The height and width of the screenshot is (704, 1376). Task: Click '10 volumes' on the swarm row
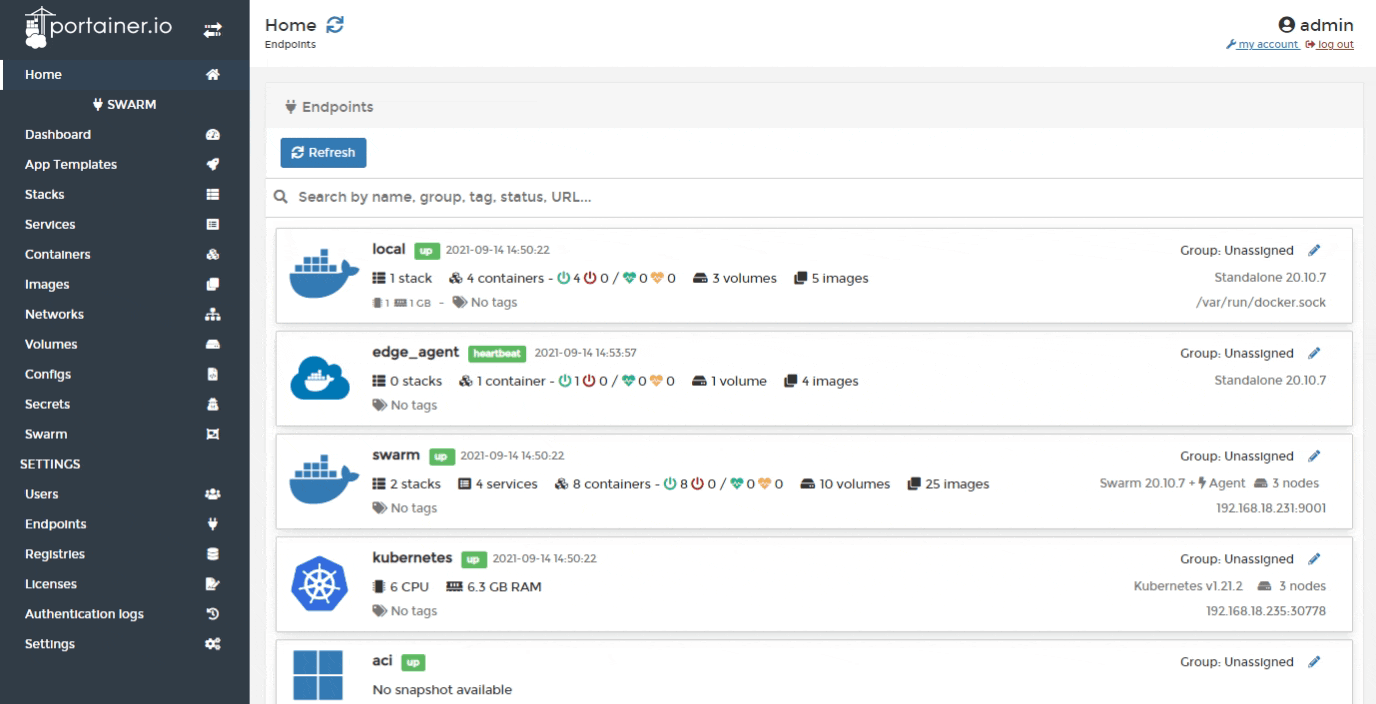846,484
